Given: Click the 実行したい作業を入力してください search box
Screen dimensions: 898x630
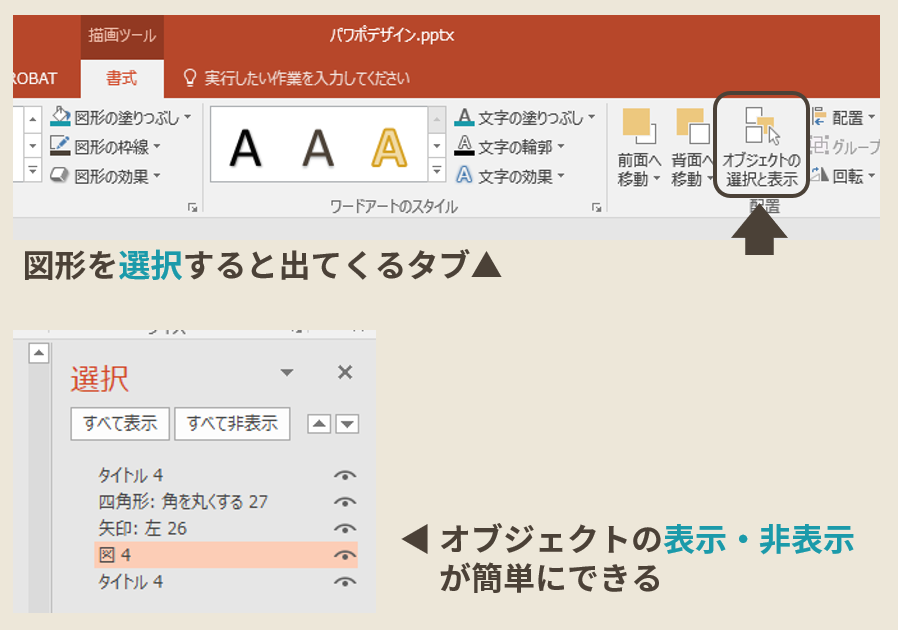Looking at the screenshot, I should (x=307, y=78).
